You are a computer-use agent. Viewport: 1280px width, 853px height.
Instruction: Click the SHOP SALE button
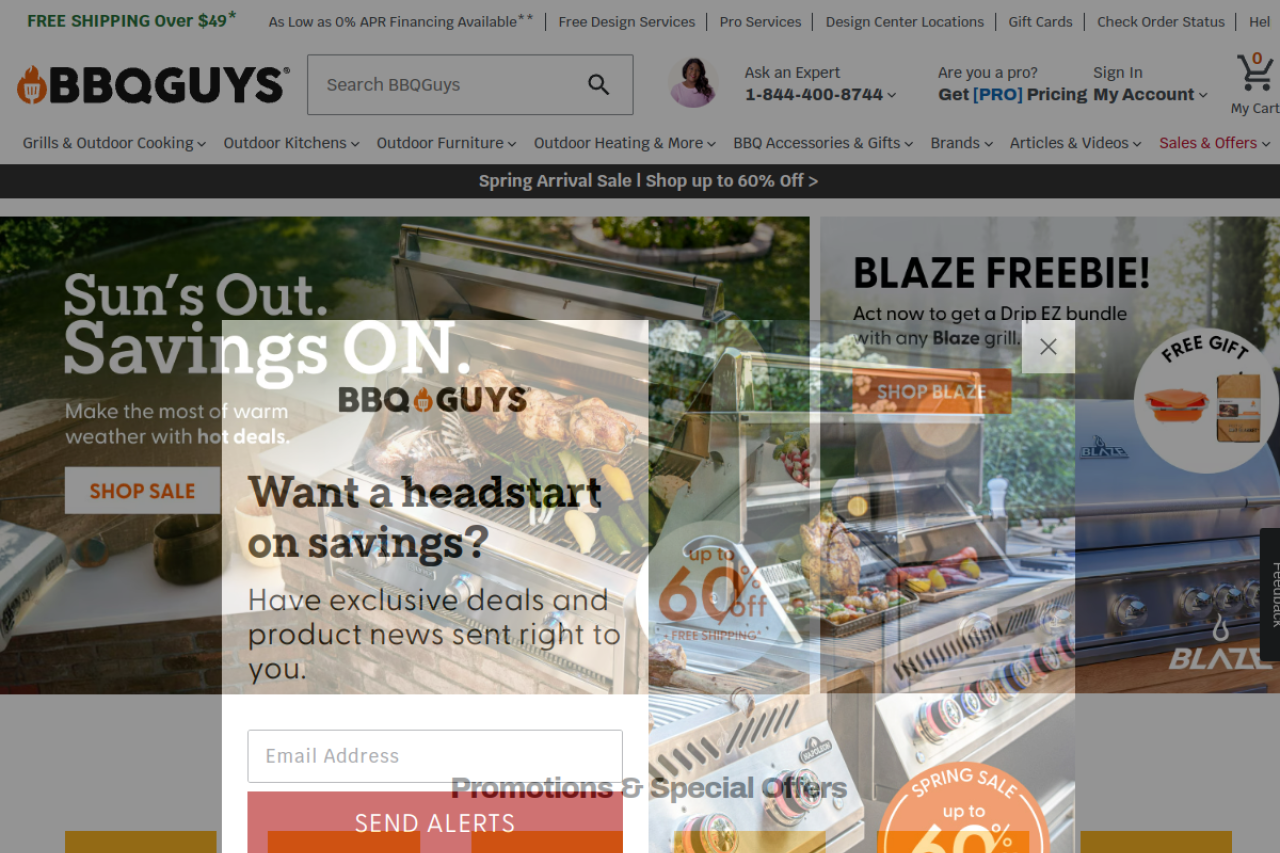click(x=143, y=491)
